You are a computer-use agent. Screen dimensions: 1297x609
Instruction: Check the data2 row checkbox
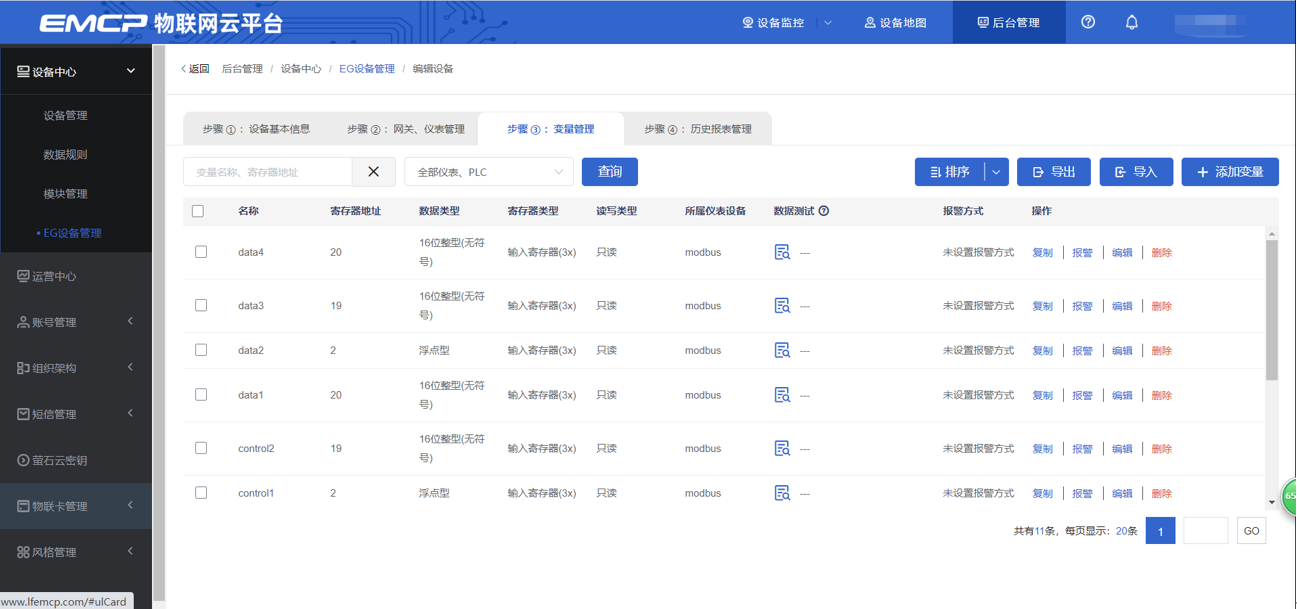201,350
